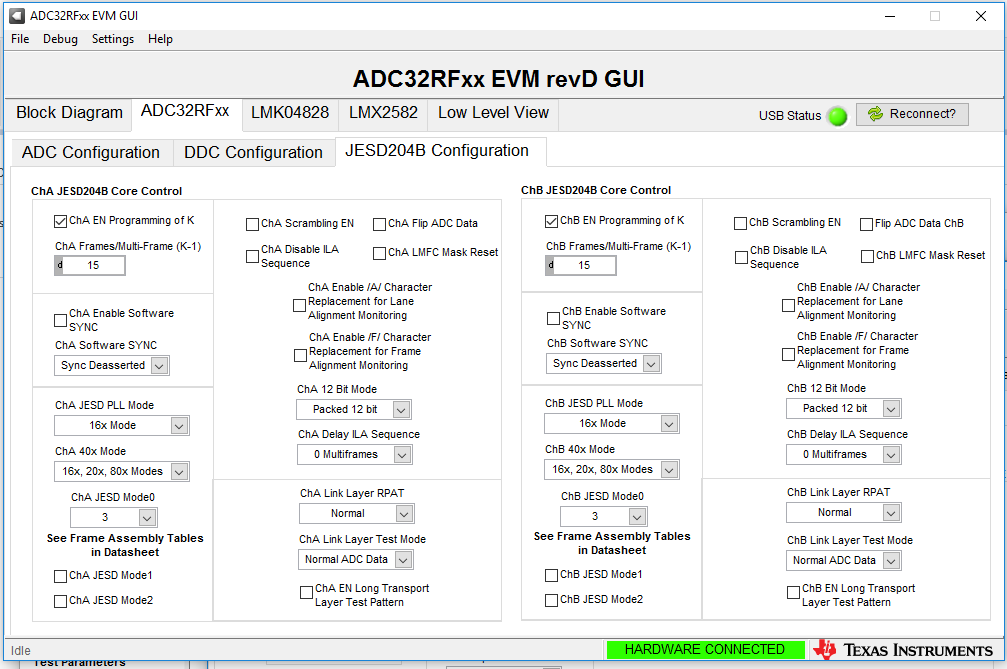Uncheck ChA EN Programming of K
The height and width of the screenshot is (669, 1007).
(60, 222)
